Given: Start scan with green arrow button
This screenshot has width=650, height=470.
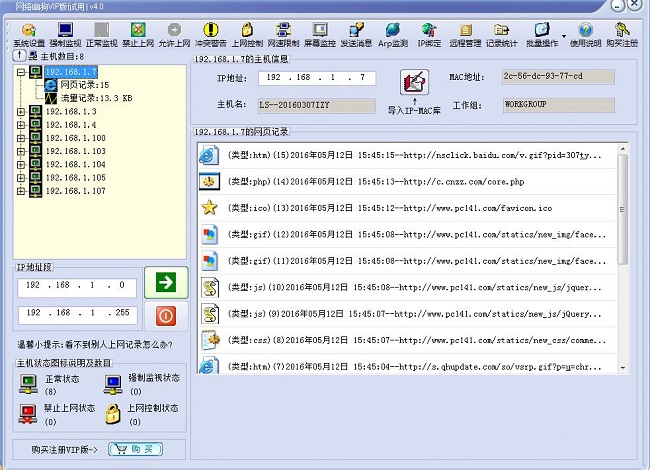Looking at the screenshot, I should pos(166,283).
